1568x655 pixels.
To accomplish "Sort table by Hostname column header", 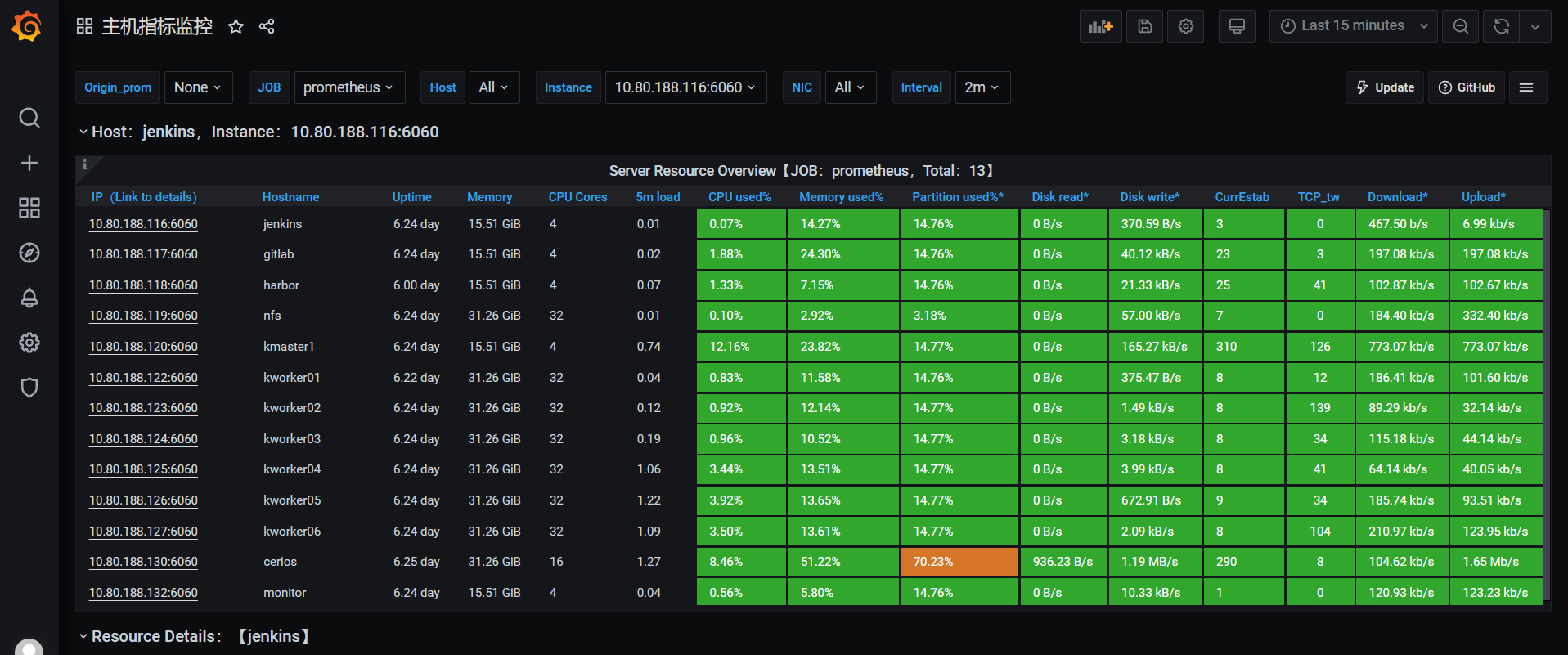I will tap(290, 197).
